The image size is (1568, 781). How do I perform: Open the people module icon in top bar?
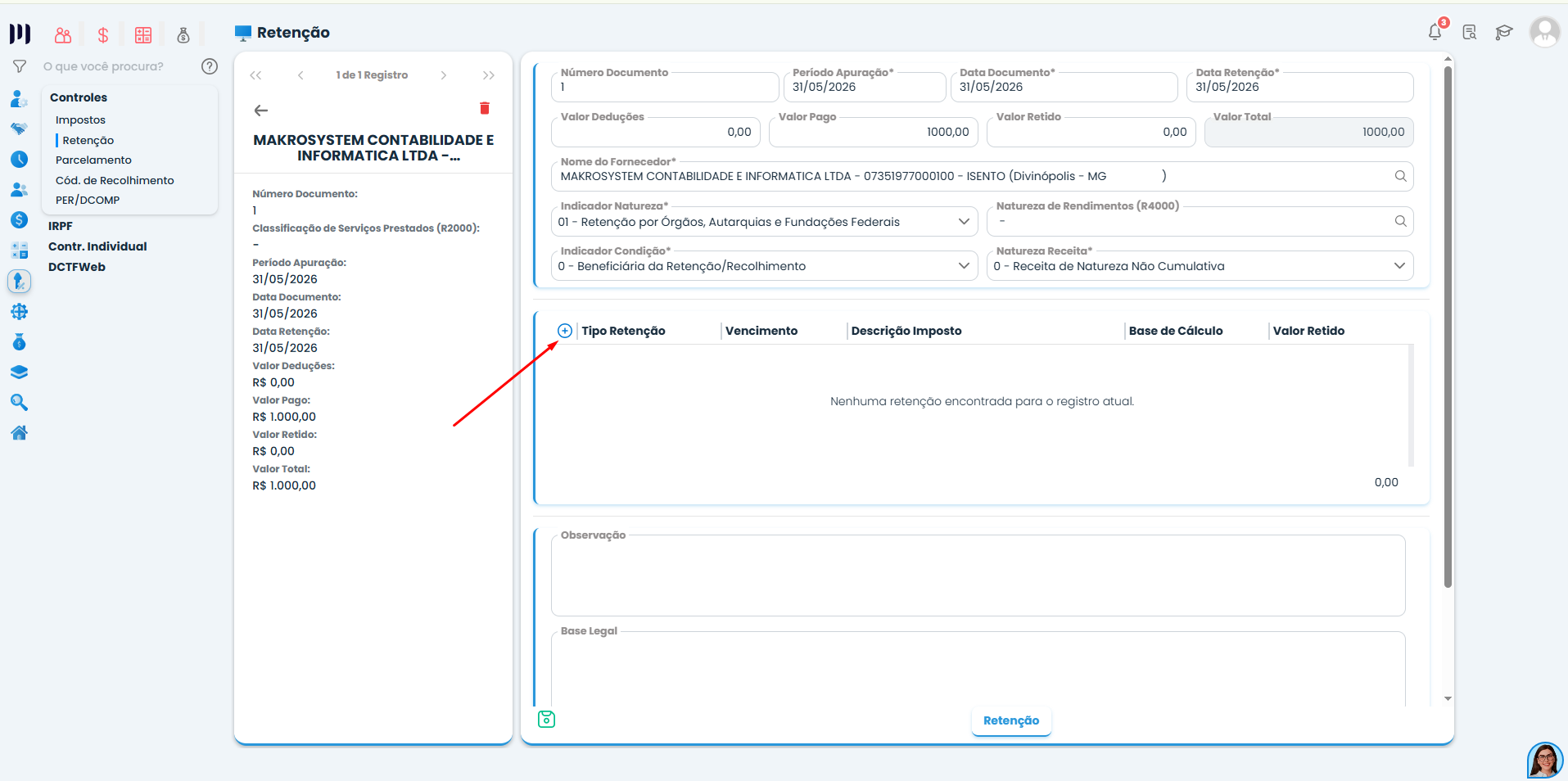[63, 35]
